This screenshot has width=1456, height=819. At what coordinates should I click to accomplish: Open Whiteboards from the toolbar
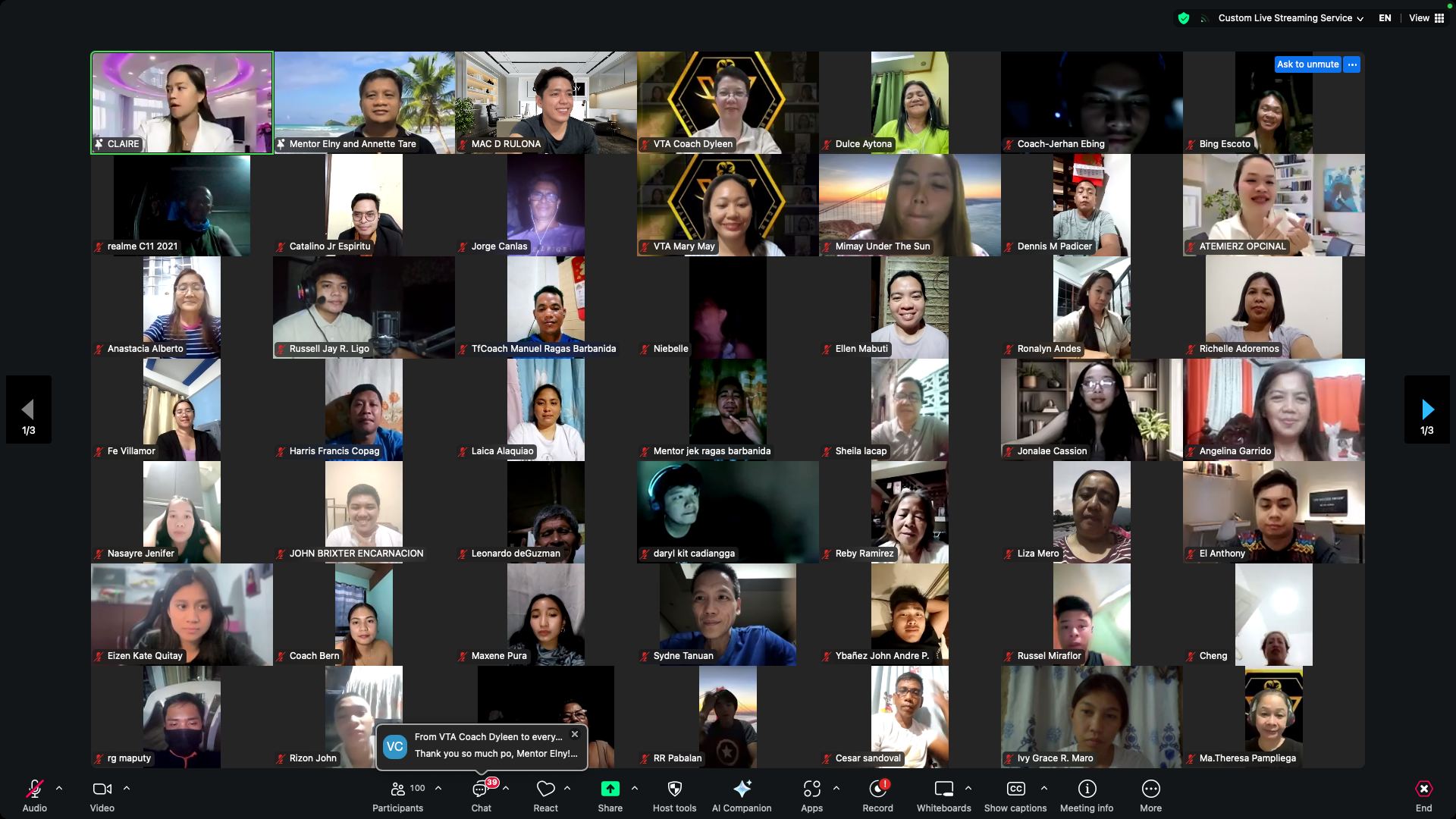(x=943, y=796)
